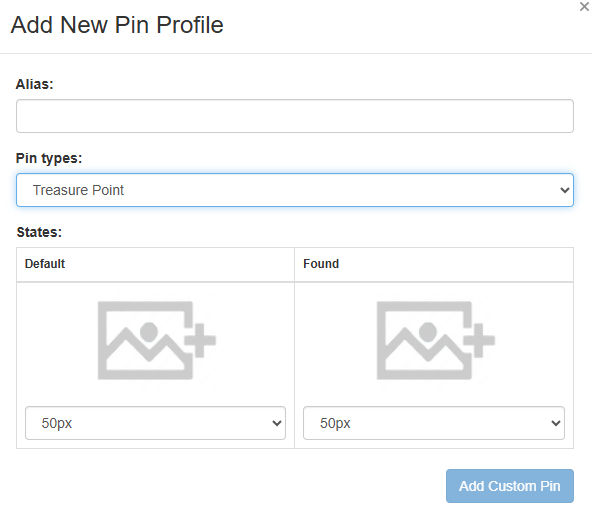Screen dimensions: 592x531
Task: Click the Treasure Point text in selector
Action: coord(78,190)
